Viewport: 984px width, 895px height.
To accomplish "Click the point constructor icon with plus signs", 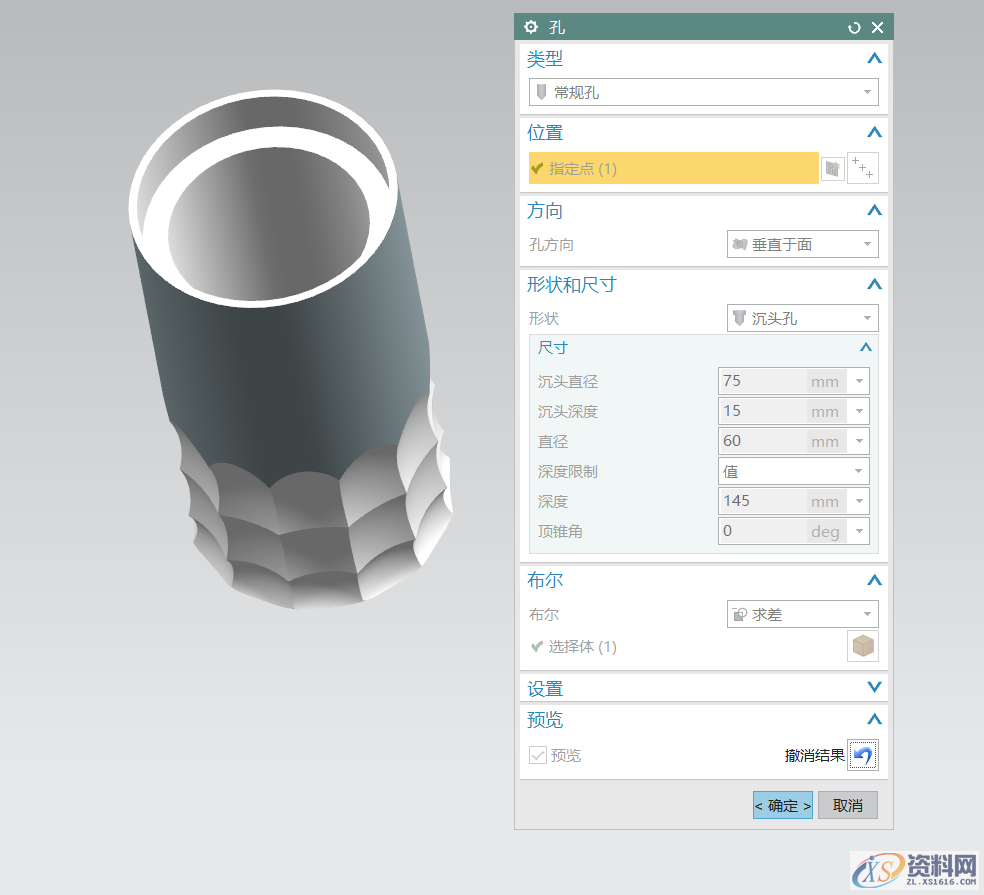I will pos(862,169).
